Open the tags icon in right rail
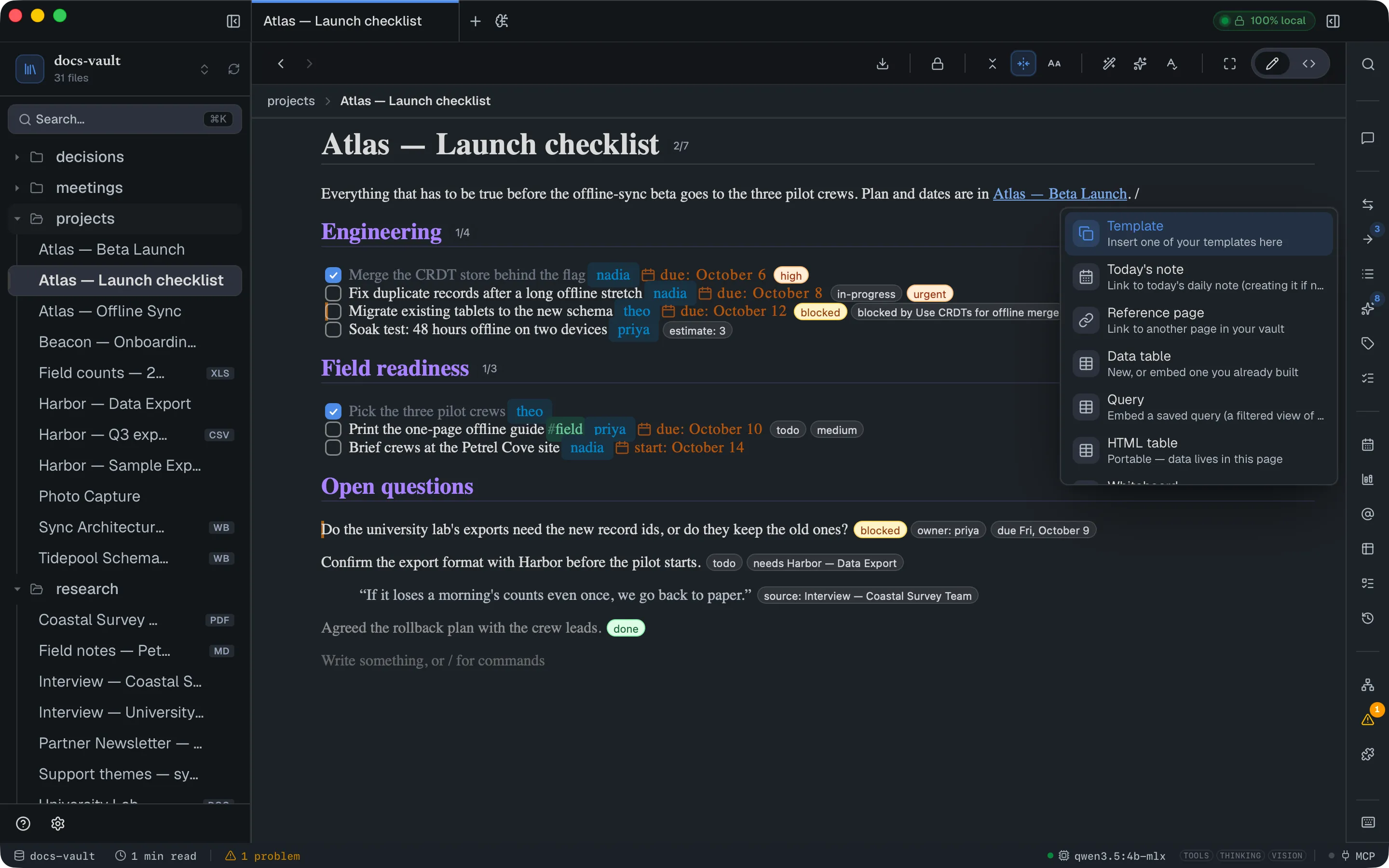 pos(1368,343)
